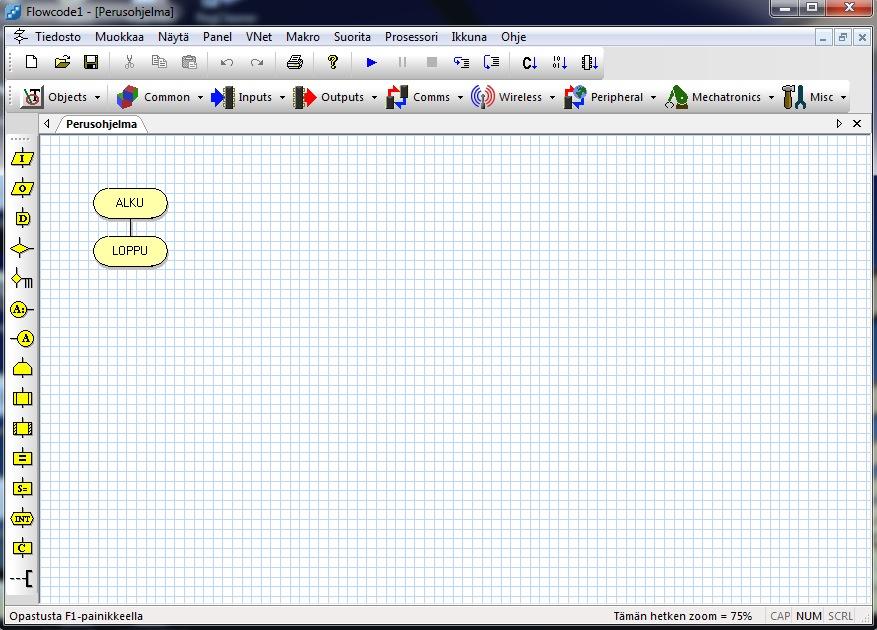This screenshot has width=877, height=630.
Task: Open the Panel menu
Action: [x=217, y=37]
